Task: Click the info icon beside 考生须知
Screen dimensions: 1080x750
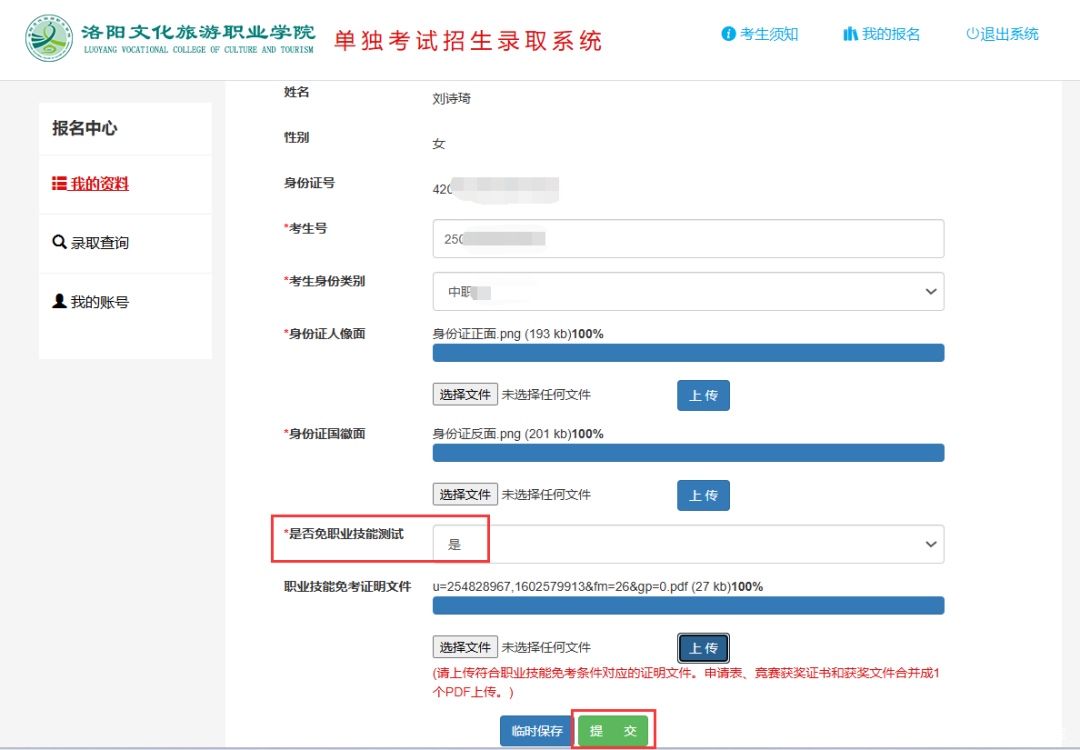Action: pyautogui.click(x=728, y=34)
